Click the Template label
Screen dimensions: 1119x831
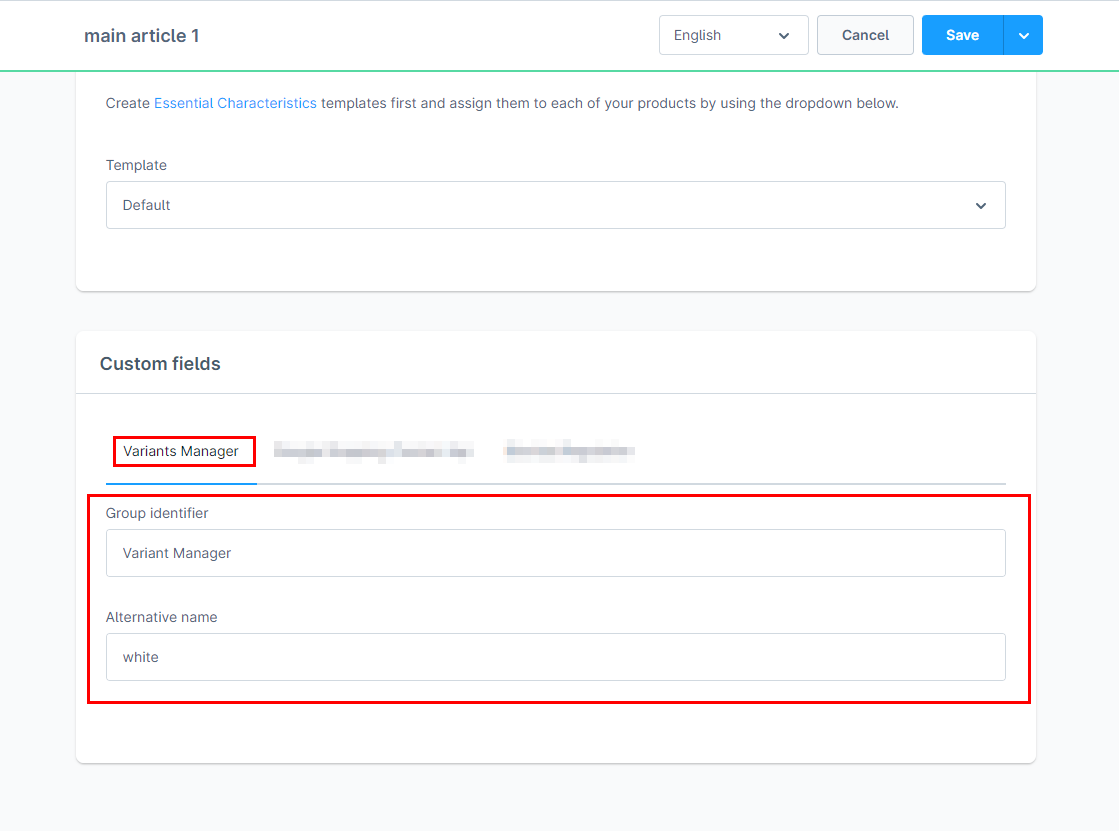136,165
